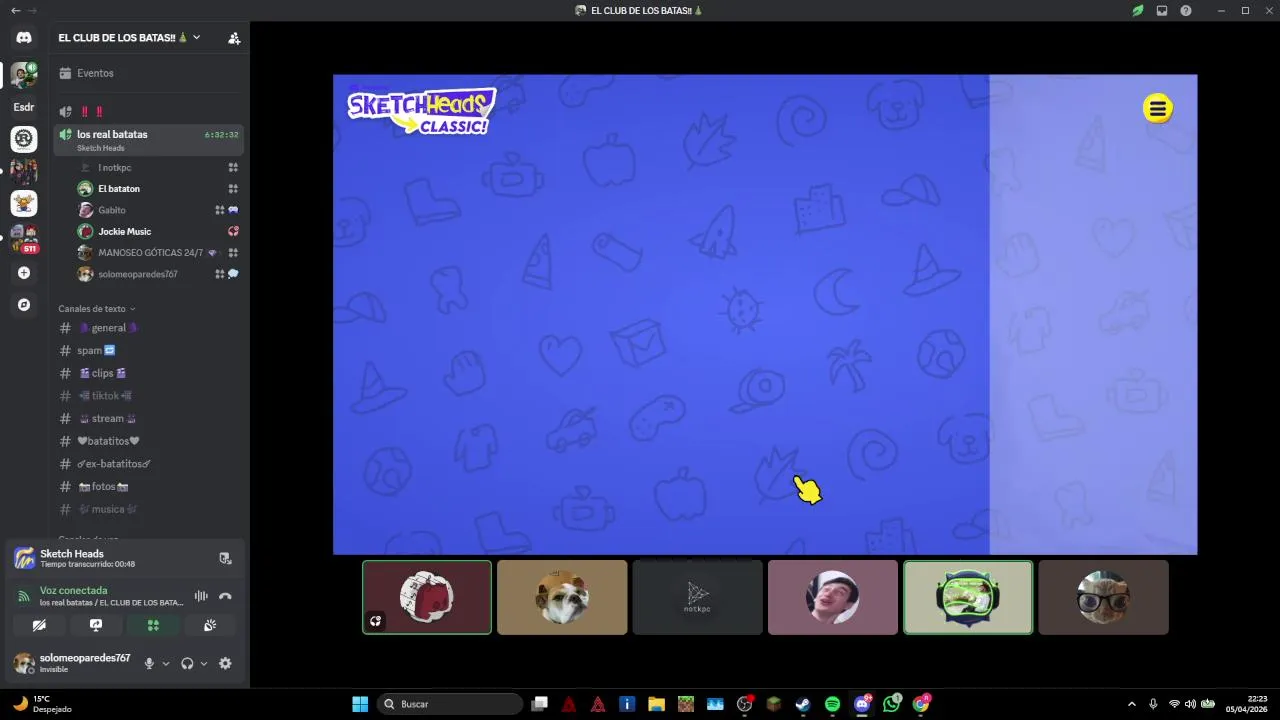Invite people to EL CLUB DE LOS BATAS
Viewport: 1280px width, 720px height.
point(234,38)
